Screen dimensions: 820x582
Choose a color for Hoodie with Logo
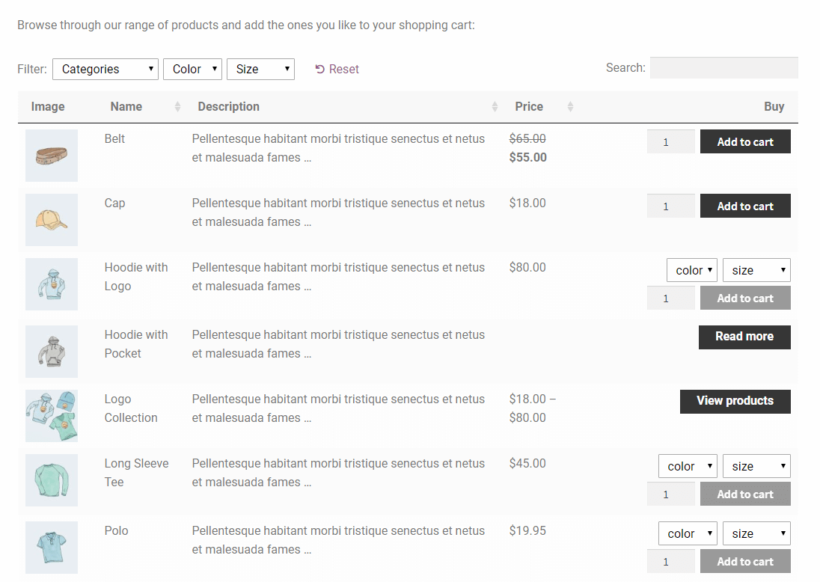(691, 269)
